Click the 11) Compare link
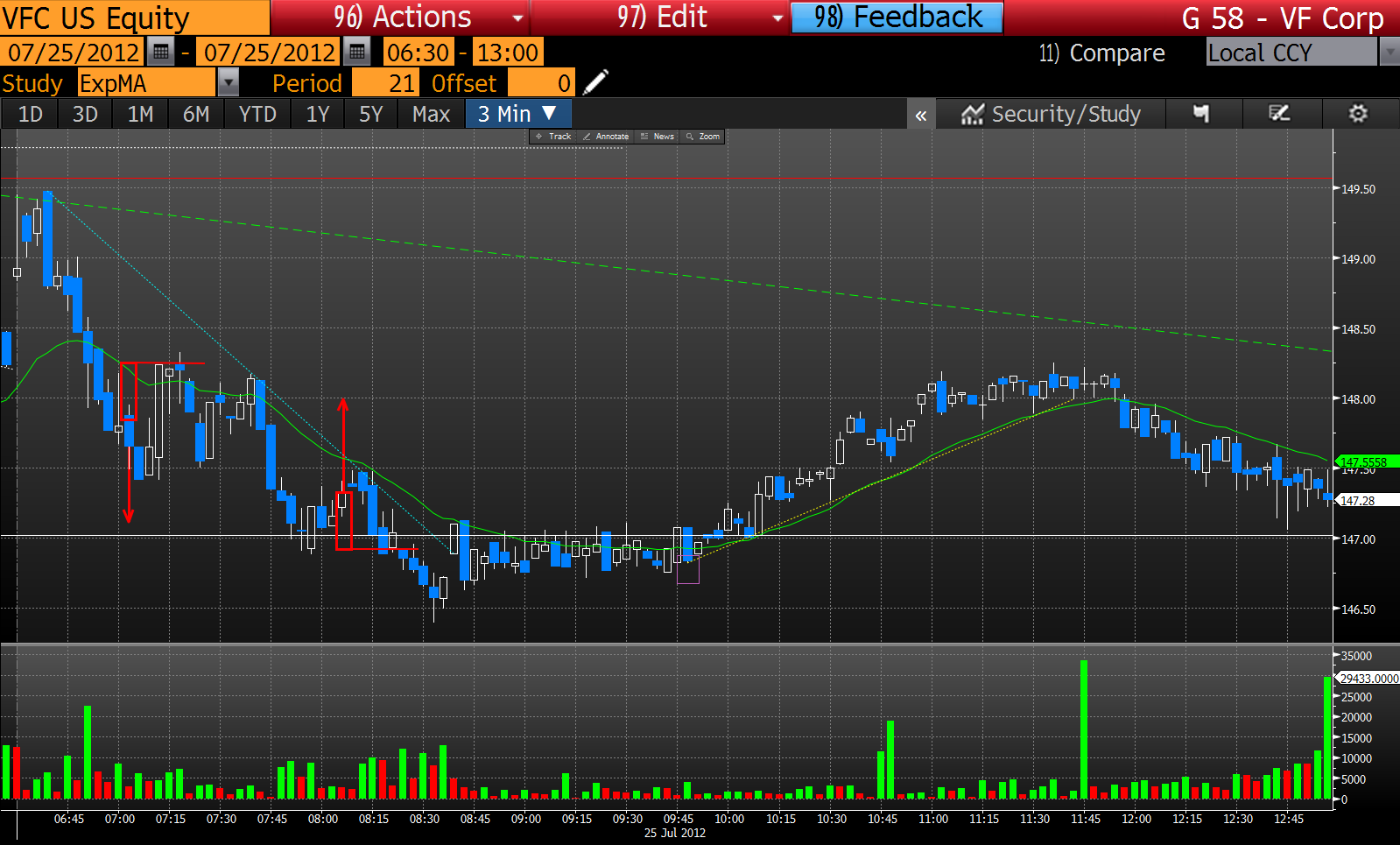The height and width of the screenshot is (845, 1400). click(1101, 53)
